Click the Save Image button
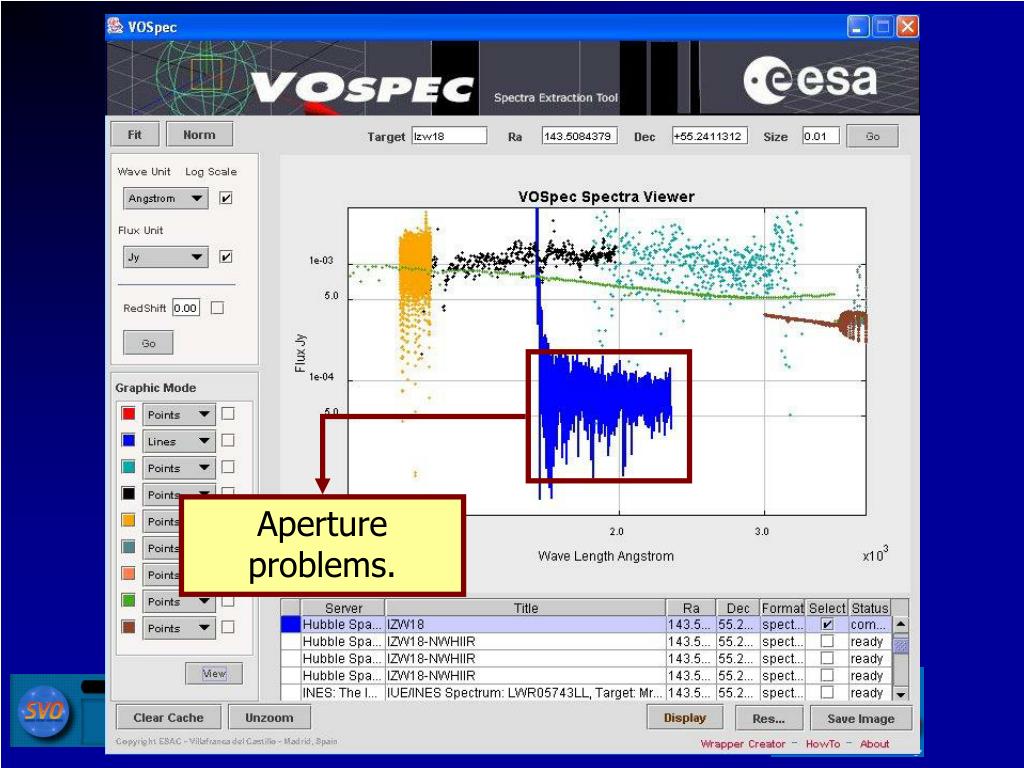Screen dimensions: 1024x768 click(x=861, y=718)
